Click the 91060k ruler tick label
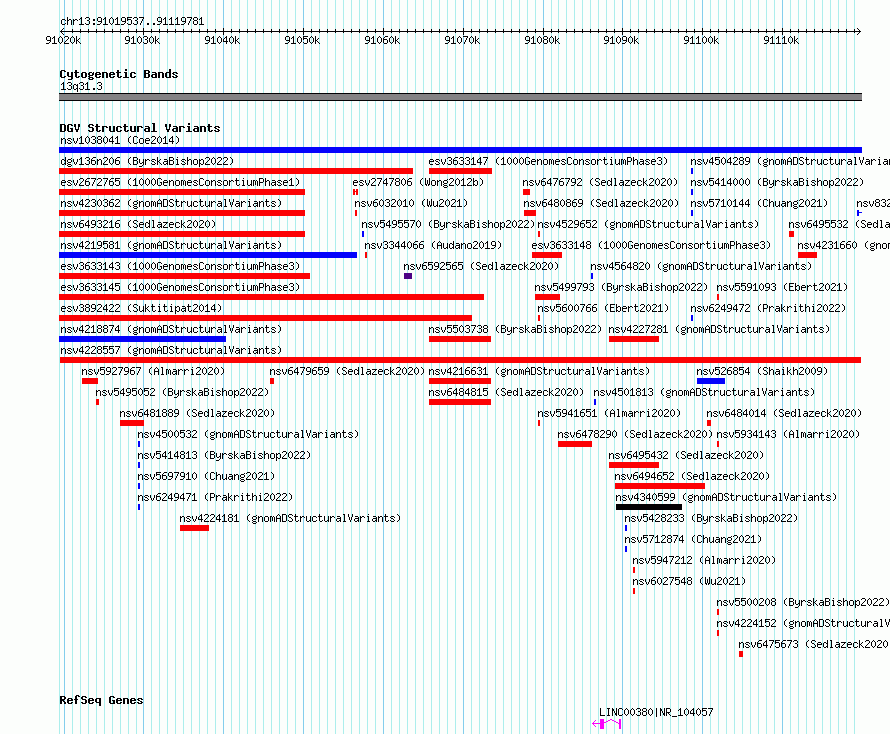Screen dimensions: 890x734 click(382, 40)
